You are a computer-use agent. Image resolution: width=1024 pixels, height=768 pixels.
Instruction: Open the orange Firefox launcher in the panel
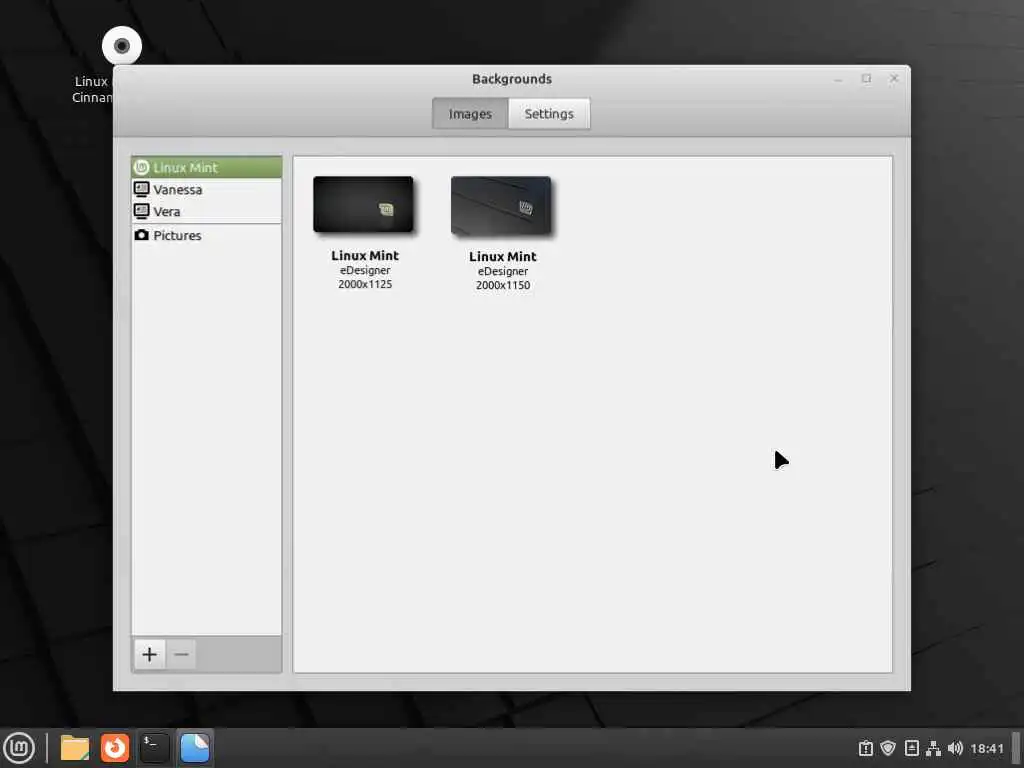coord(115,748)
